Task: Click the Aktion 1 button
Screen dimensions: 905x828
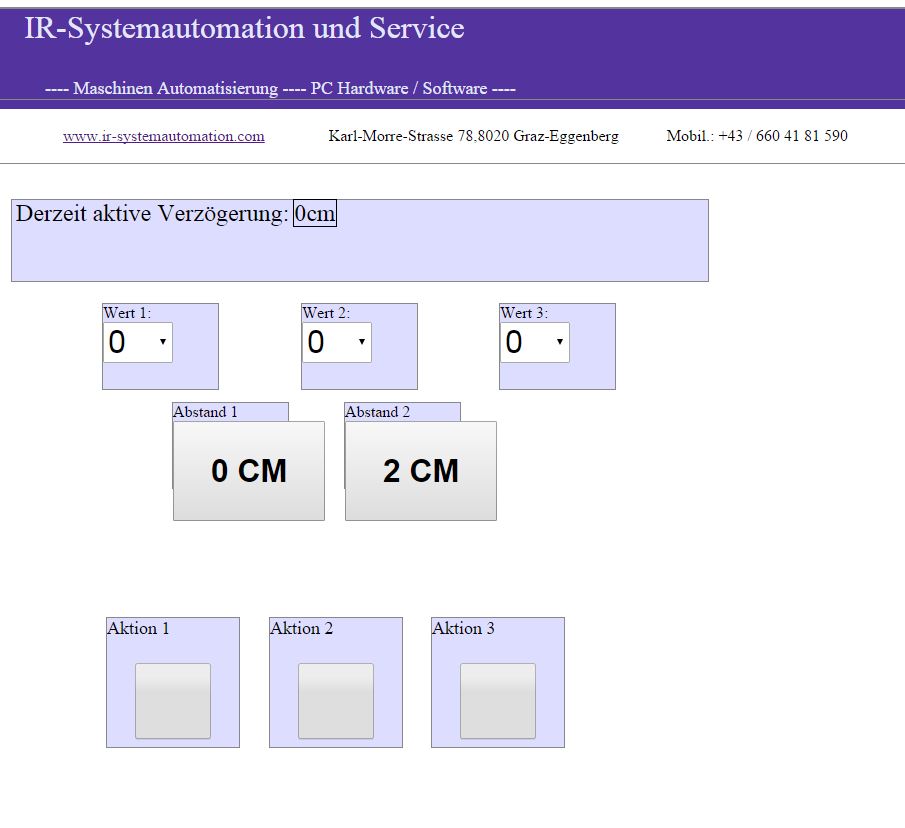Action: [x=173, y=701]
